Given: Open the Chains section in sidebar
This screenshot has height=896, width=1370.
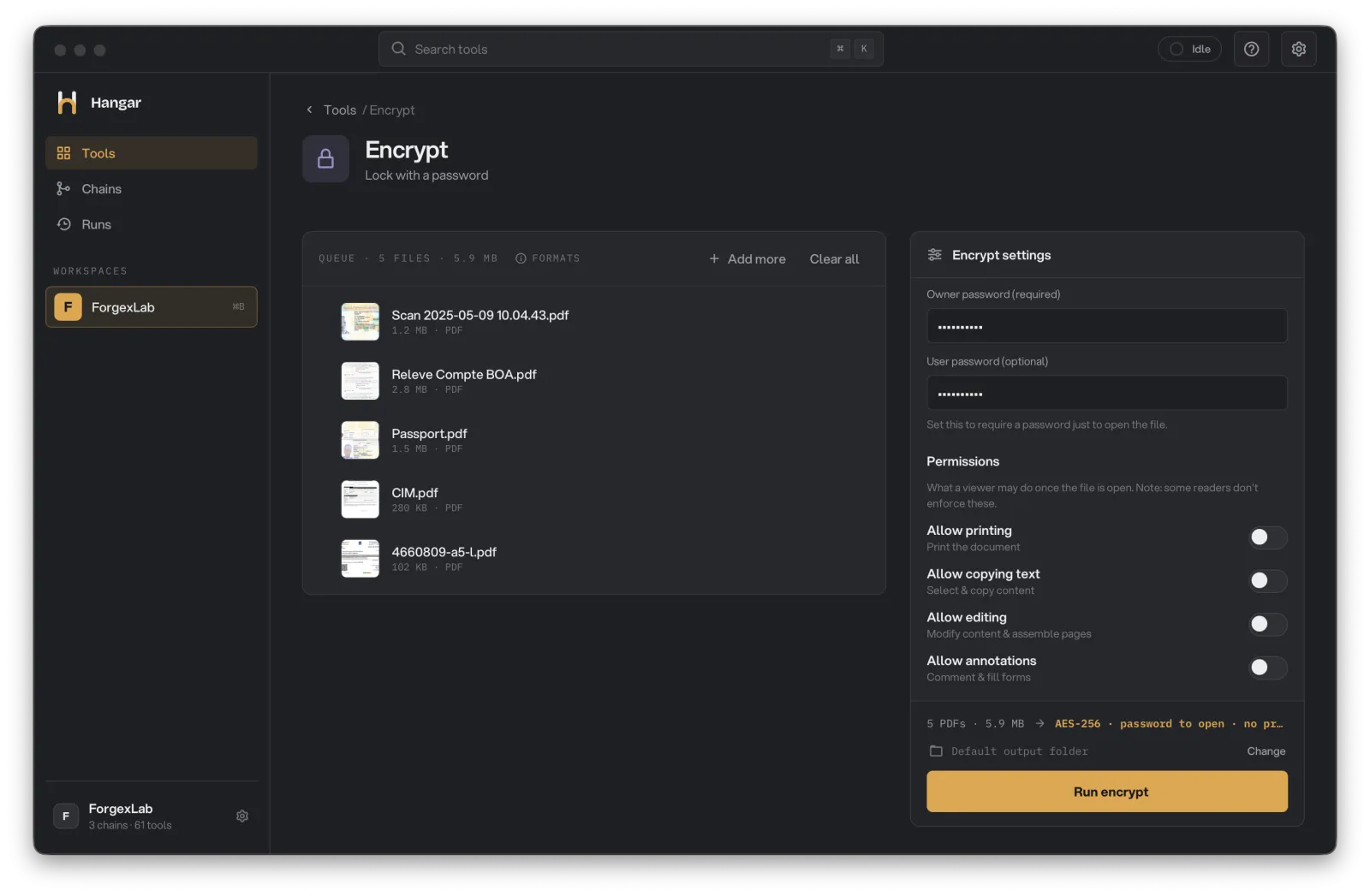Looking at the screenshot, I should pos(151,189).
